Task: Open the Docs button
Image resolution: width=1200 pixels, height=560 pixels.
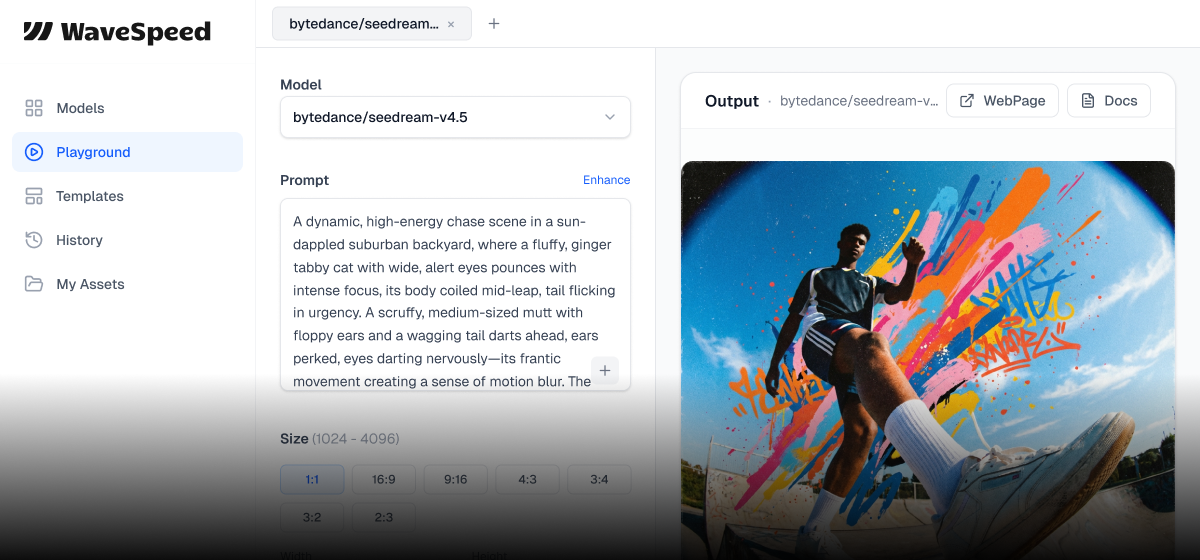Action: [1109, 101]
